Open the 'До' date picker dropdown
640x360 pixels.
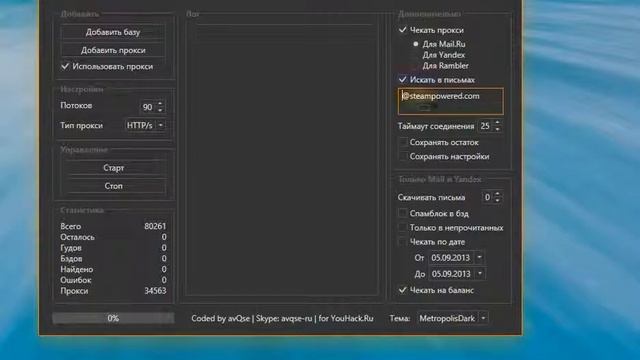tap(480, 273)
